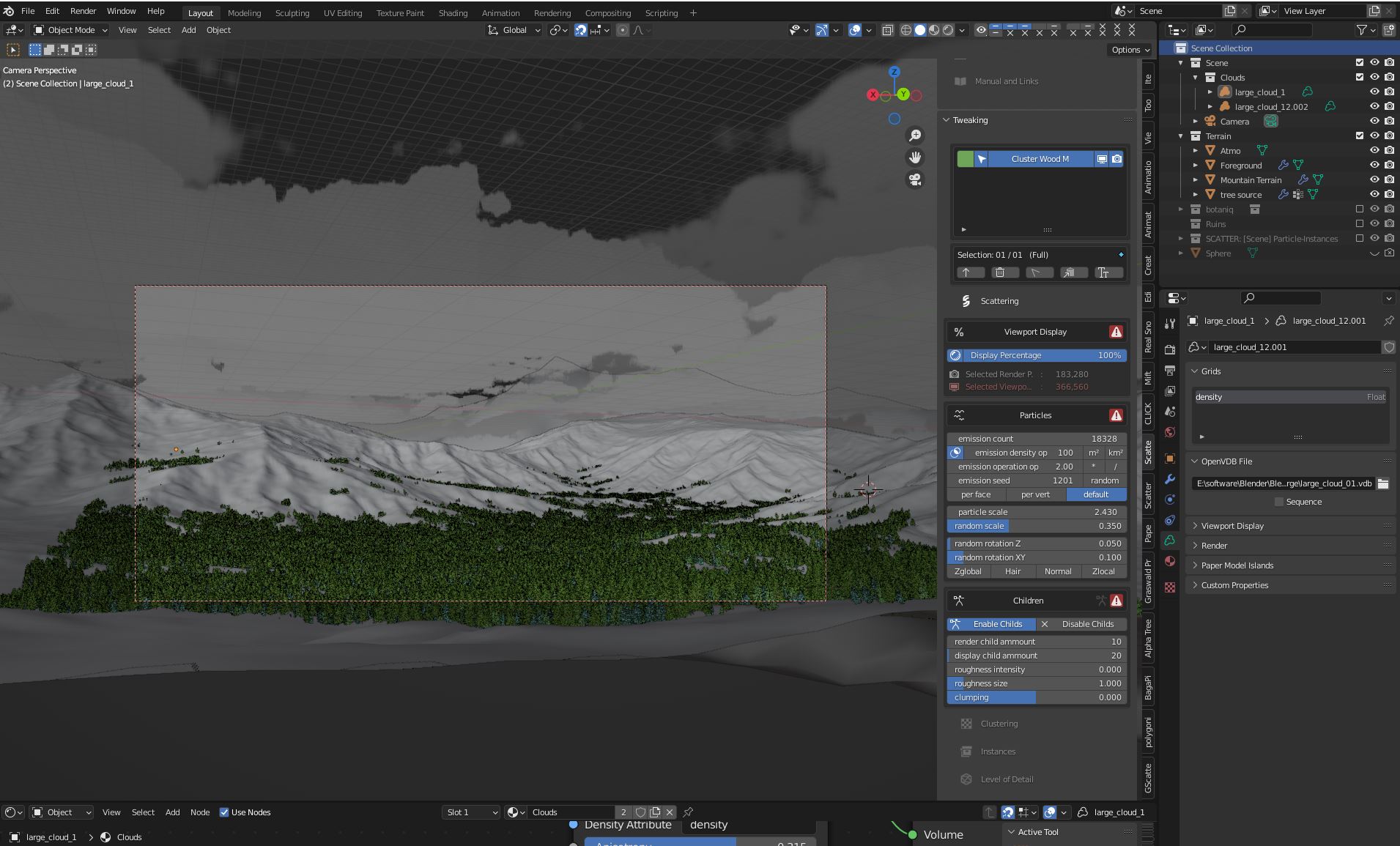Hide Camera in viewport via eye icon
Viewport: 1400px width, 846px height.
click(x=1374, y=122)
